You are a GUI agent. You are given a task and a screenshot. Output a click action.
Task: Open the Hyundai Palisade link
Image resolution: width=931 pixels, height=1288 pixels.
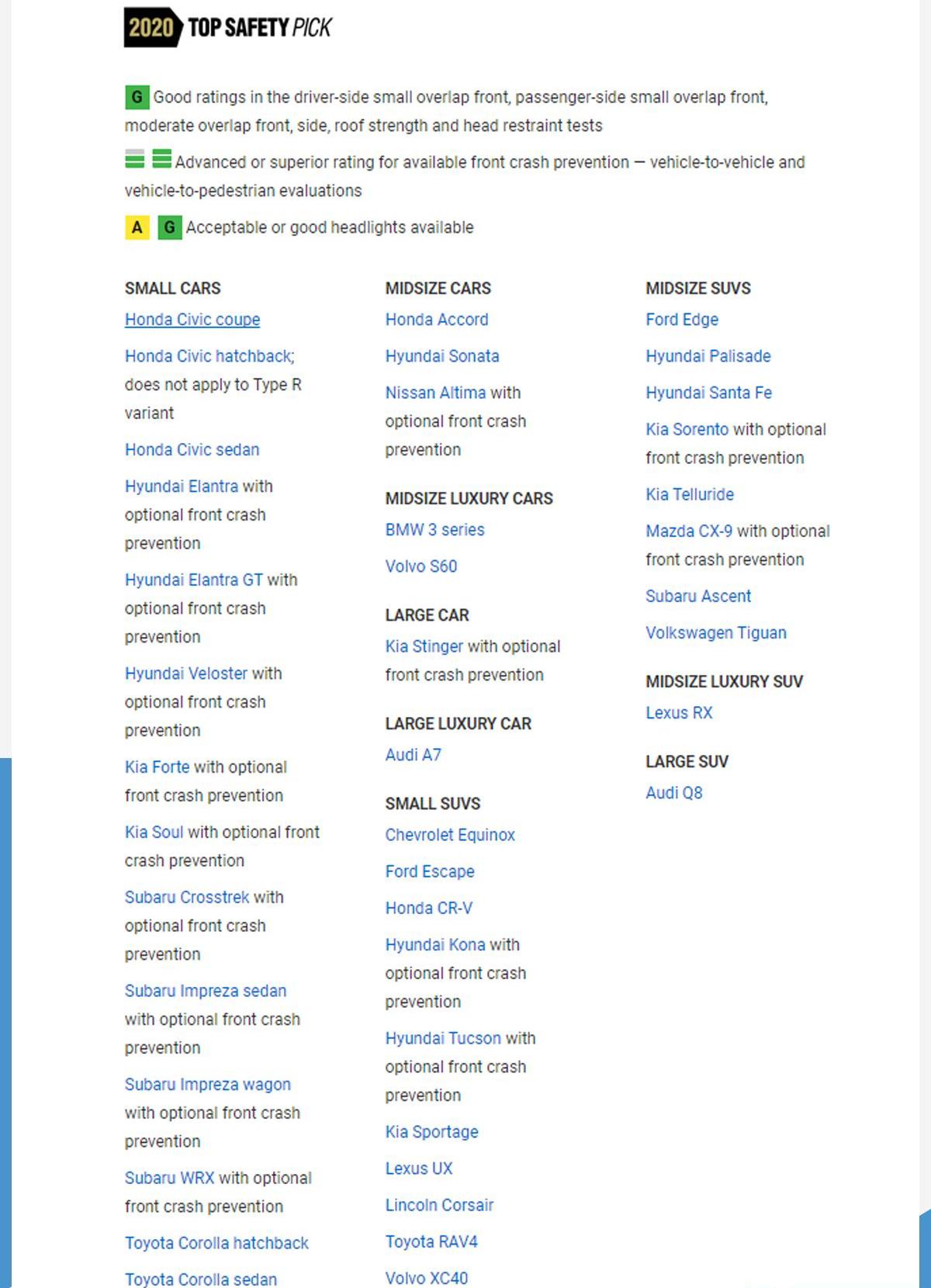point(708,356)
